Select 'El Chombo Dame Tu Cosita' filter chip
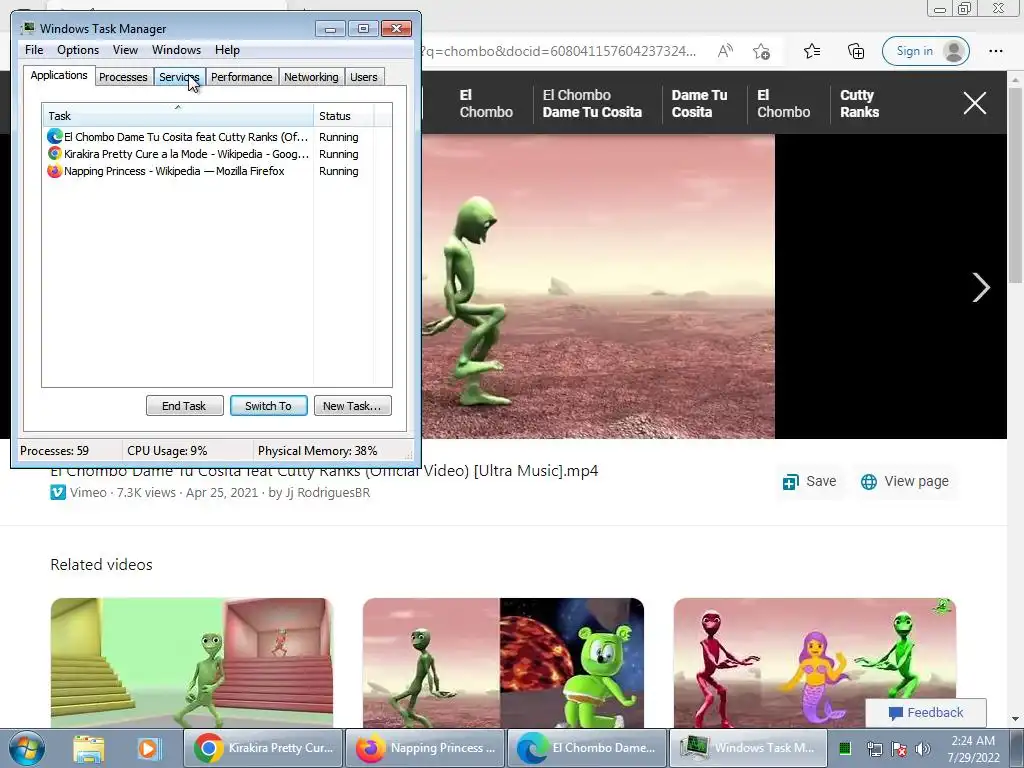This screenshot has width=1024, height=768. click(x=592, y=103)
